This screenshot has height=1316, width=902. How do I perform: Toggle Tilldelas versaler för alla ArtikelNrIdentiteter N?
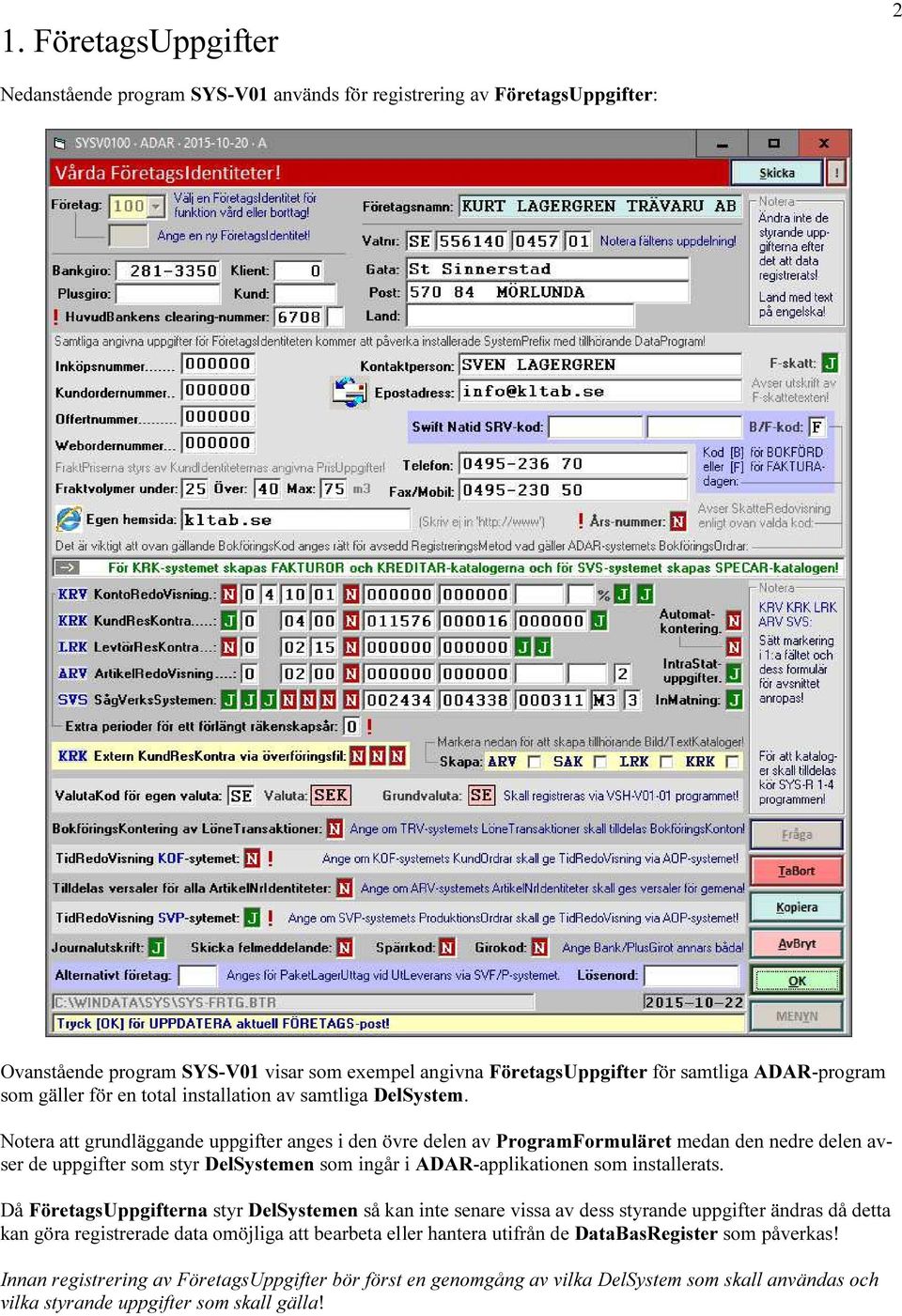[345, 888]
